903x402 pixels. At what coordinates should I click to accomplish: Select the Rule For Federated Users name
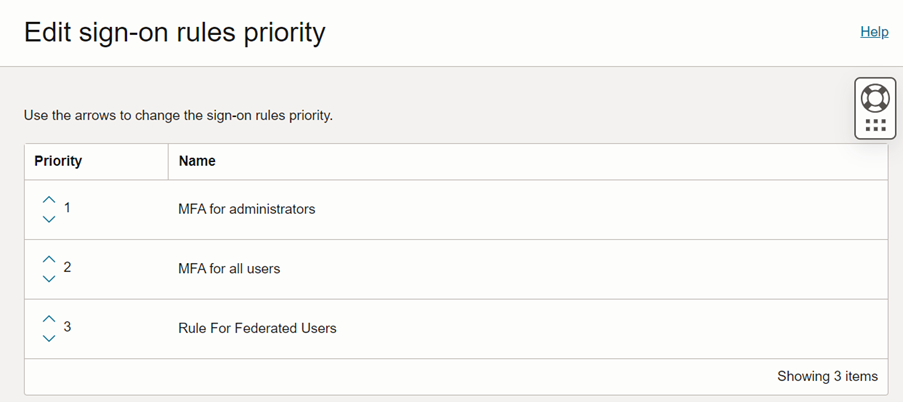(257, 328)
